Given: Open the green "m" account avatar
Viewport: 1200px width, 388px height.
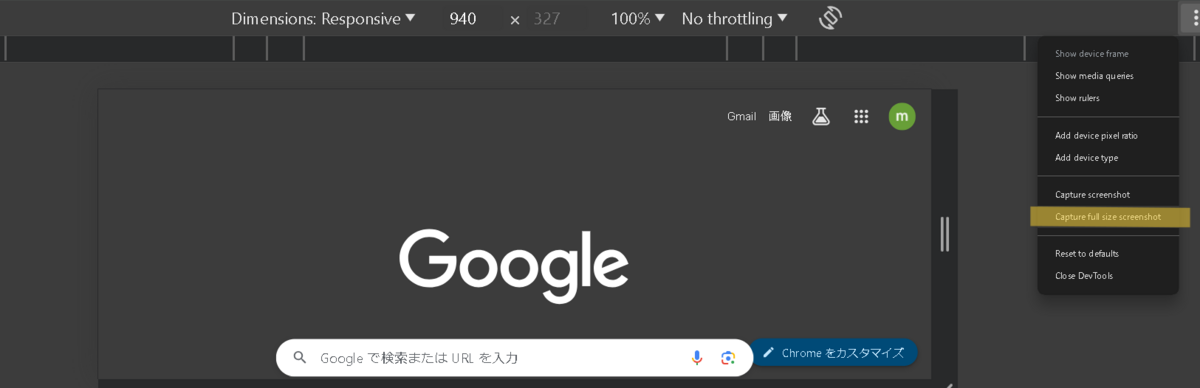Looking at the screenshot, I should point(902,116).
